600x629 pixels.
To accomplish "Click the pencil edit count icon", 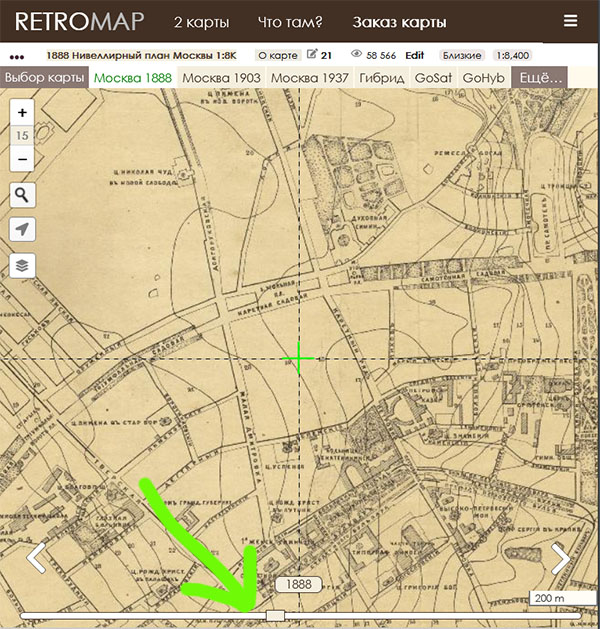I will (314, 55).
